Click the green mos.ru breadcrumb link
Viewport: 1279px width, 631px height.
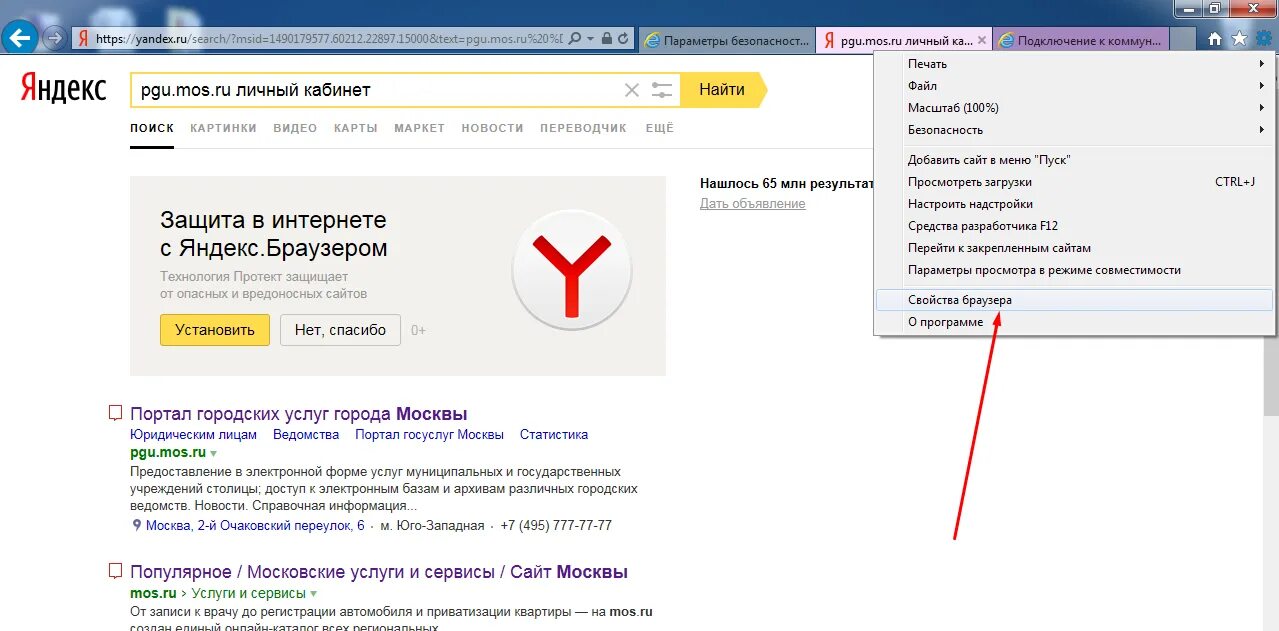pos(153,593)
